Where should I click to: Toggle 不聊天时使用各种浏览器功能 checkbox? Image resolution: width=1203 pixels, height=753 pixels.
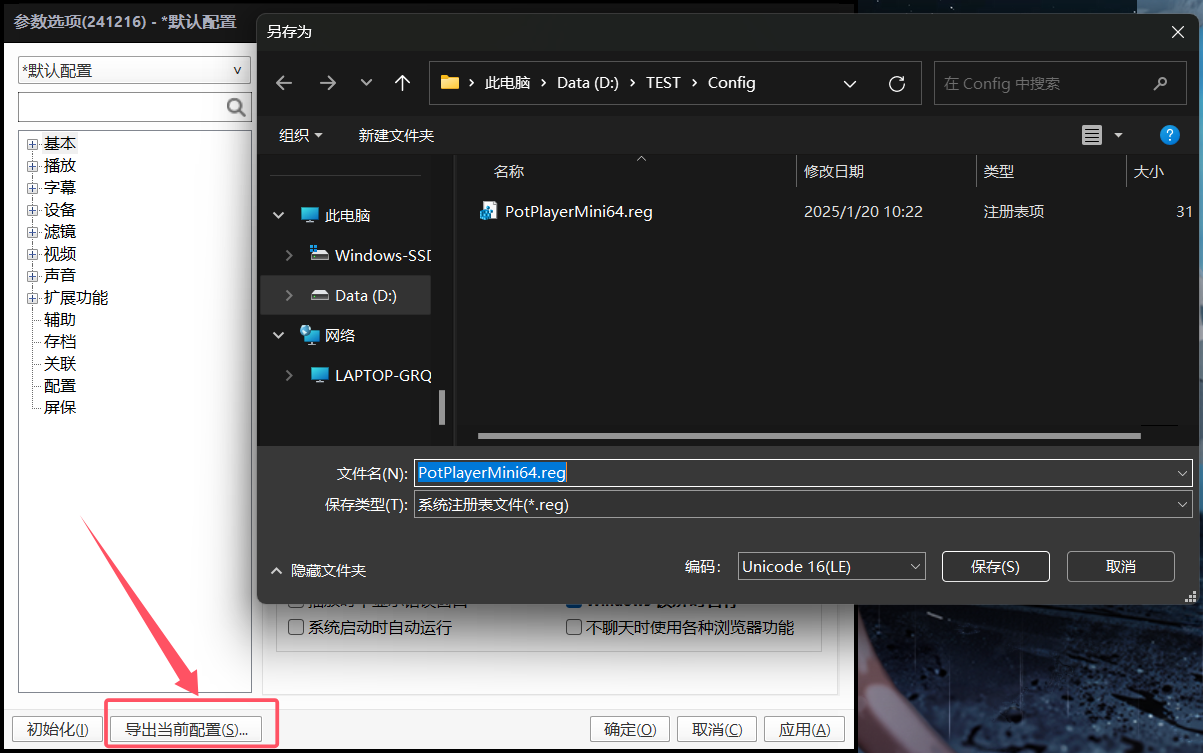574,628
